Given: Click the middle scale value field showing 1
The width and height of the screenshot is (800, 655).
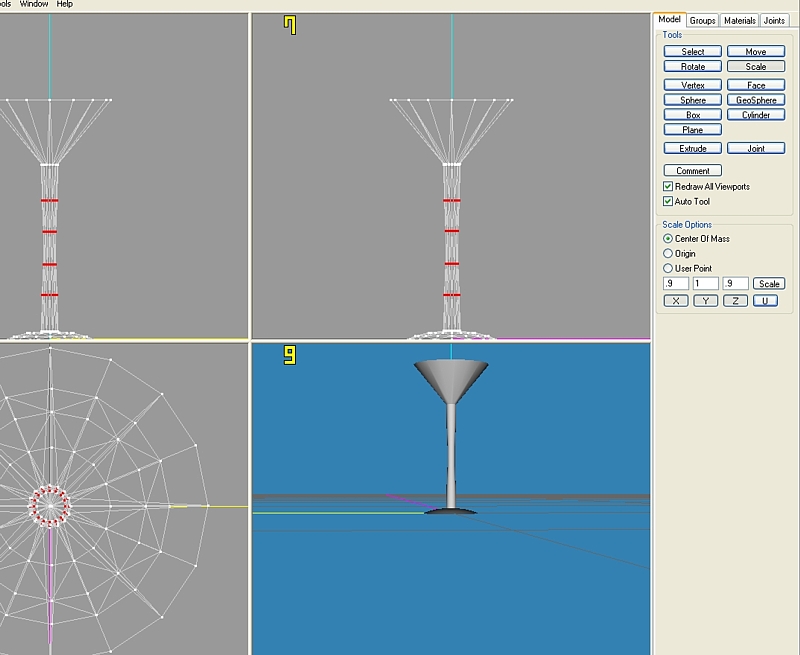Looking at the screenshot, I should point(705,284).
